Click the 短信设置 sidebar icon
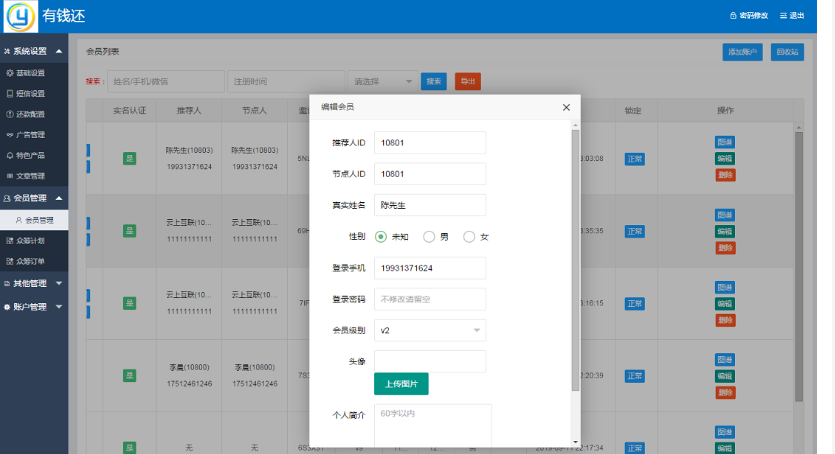Image resolution: width=835 pixels, height=454 pixels. pos(10,94)
